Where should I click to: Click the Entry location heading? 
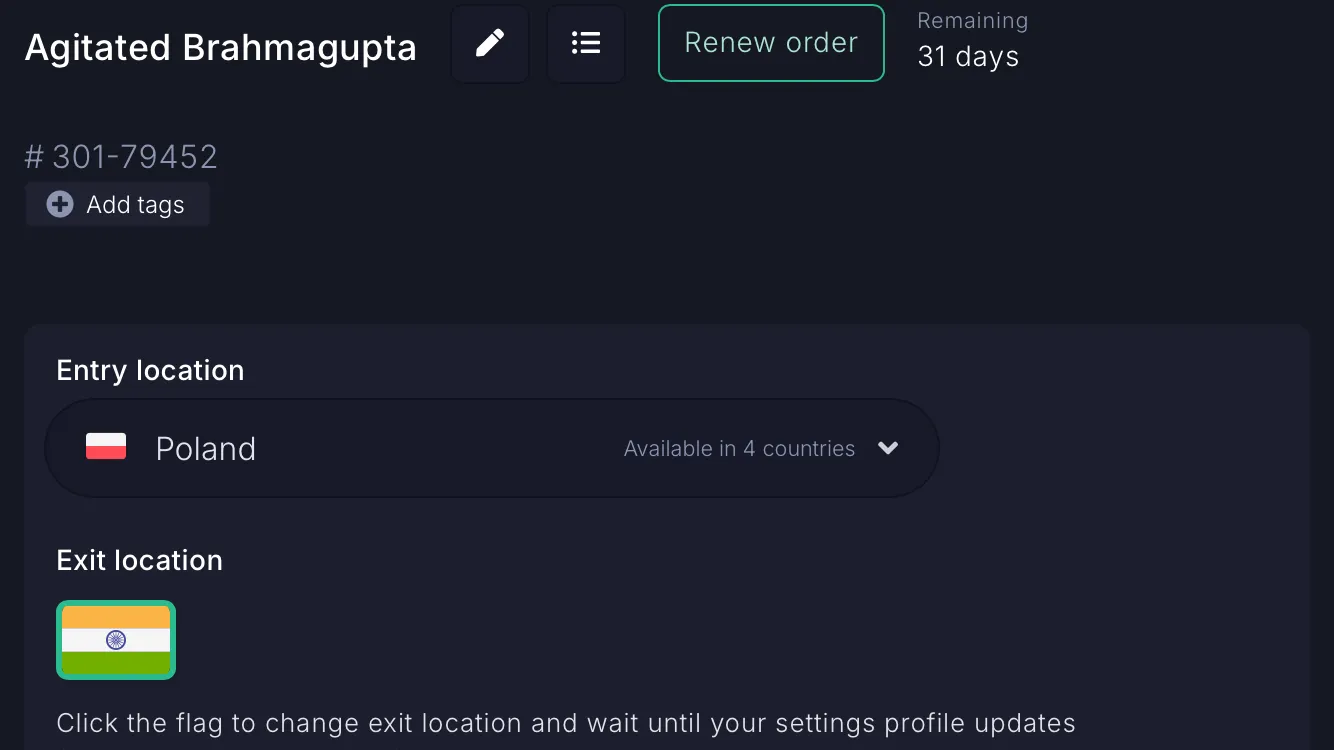coord(150,370)
